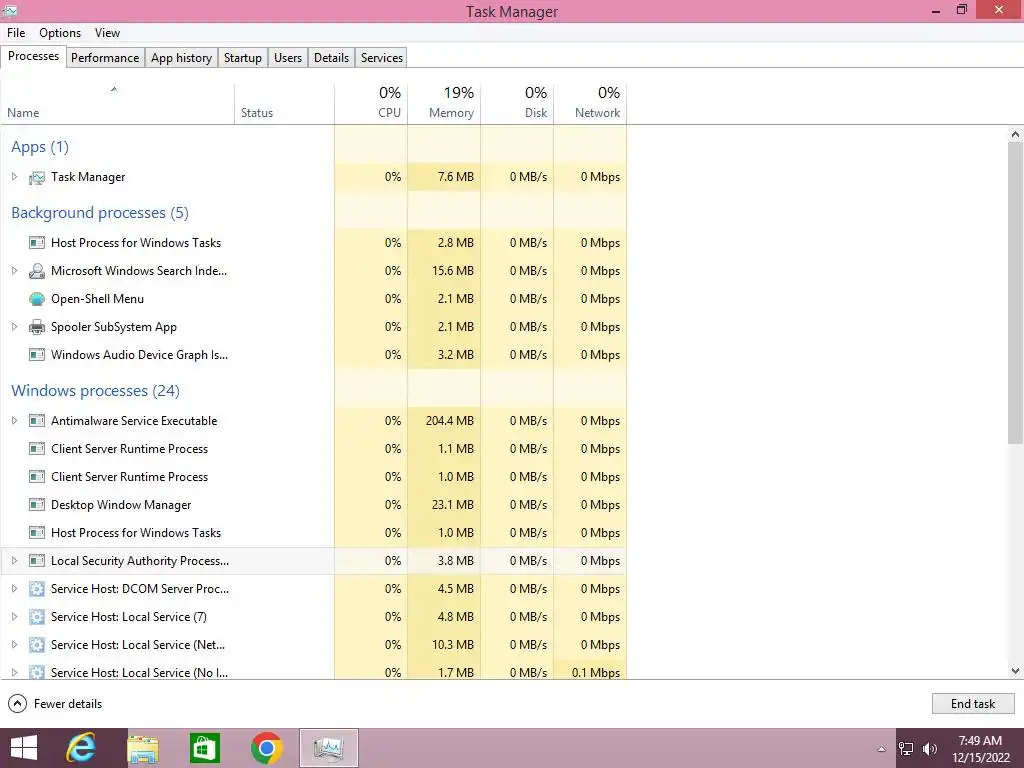Click the Service Host: DCOM Server gear icon
1024x768 pixels.
click(37, 589)
